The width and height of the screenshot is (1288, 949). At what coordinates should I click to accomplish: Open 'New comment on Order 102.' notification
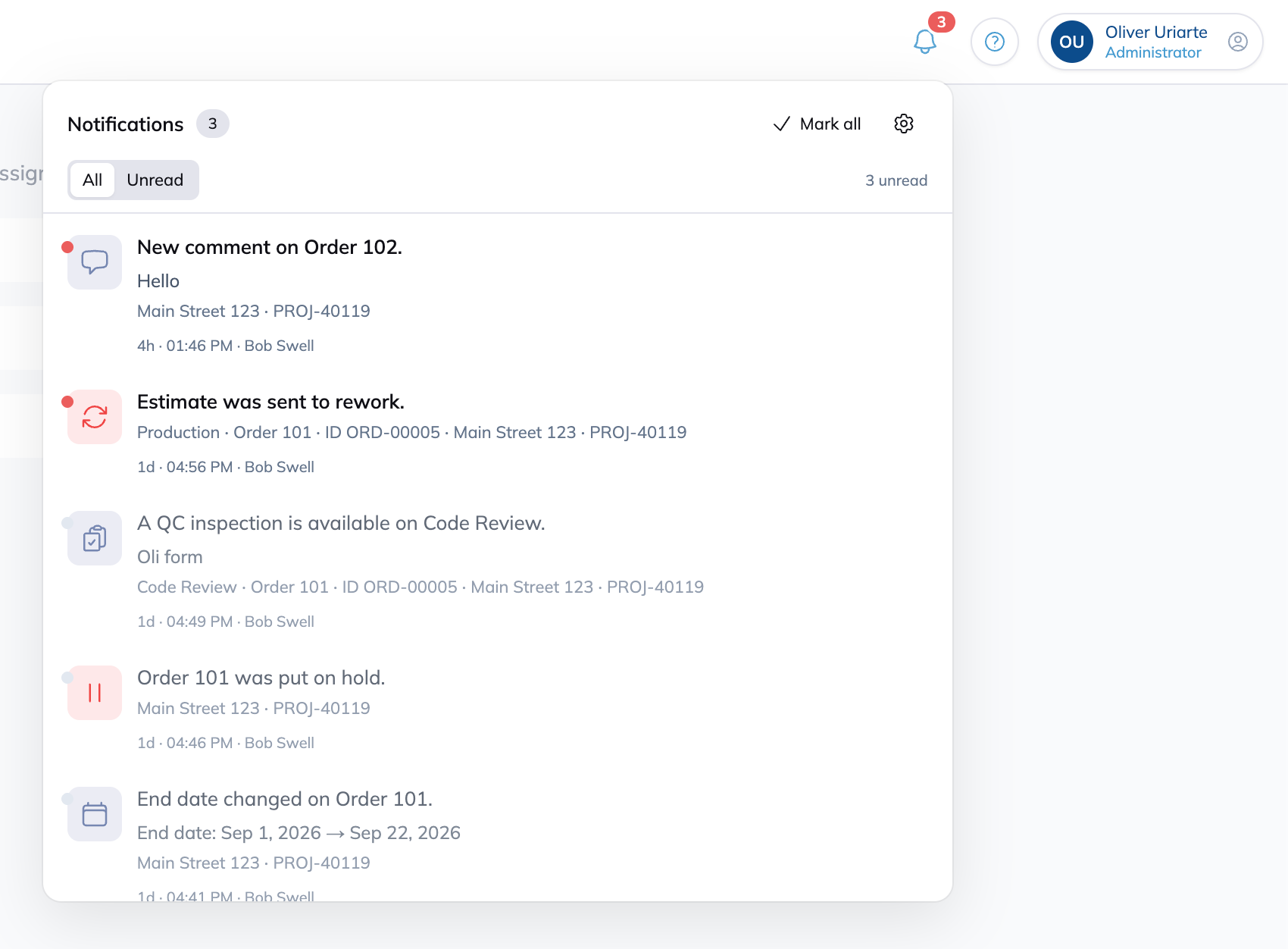[x=270, y=247]
